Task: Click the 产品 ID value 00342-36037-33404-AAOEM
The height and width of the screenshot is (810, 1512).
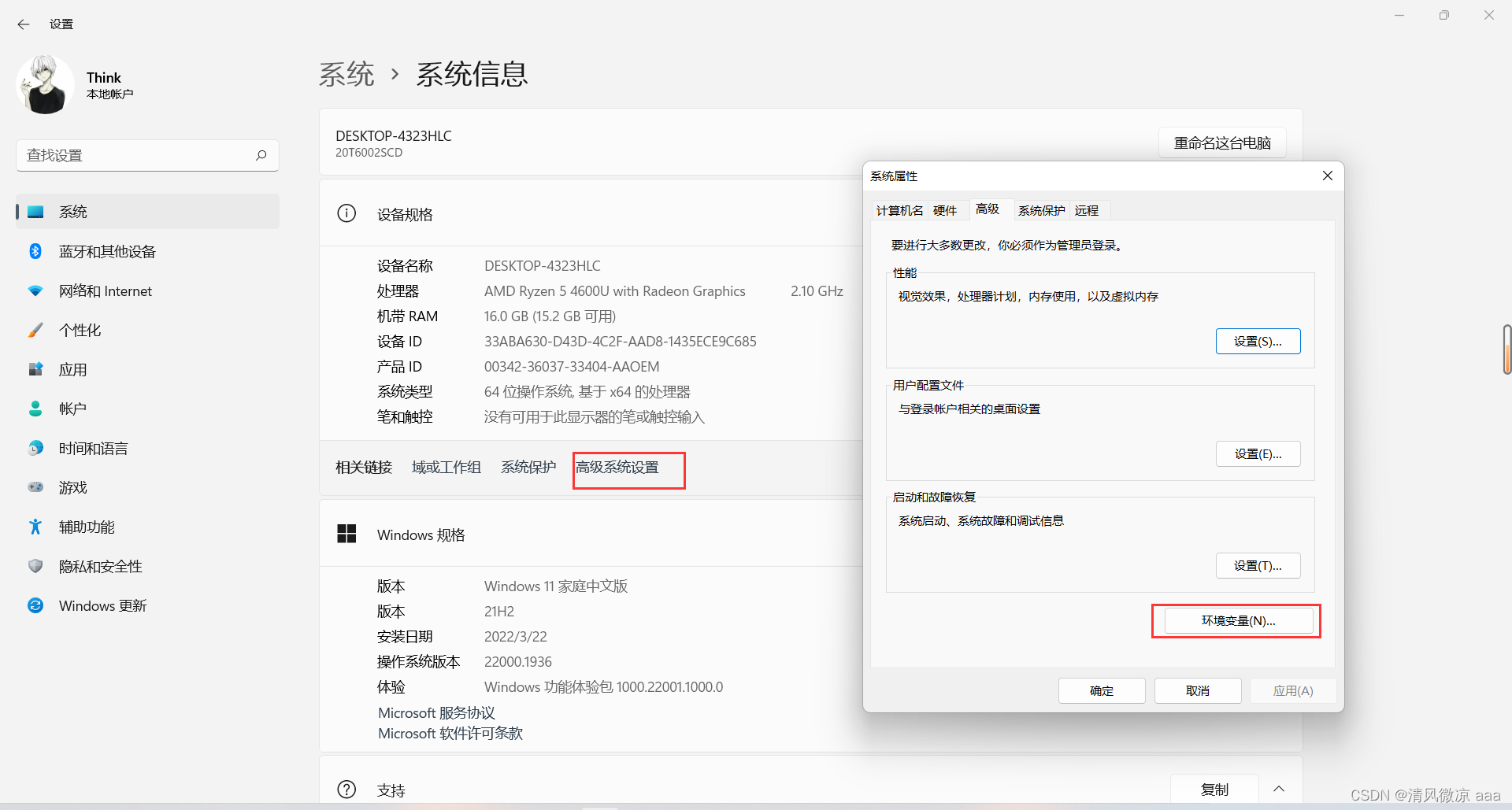Action: pyautogui.click(x=572, y=367)
